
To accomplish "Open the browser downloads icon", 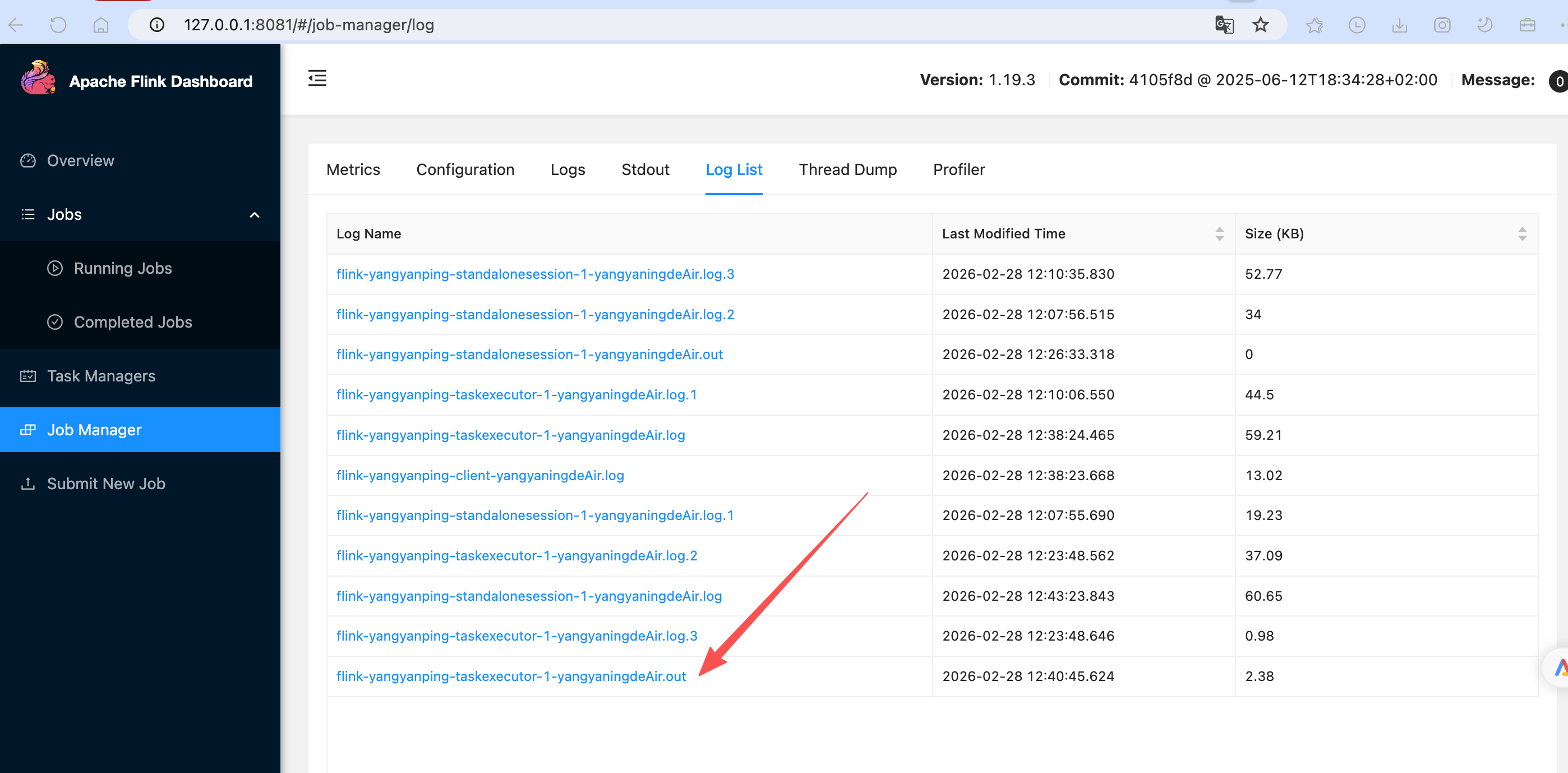I will pos(1399,25).
